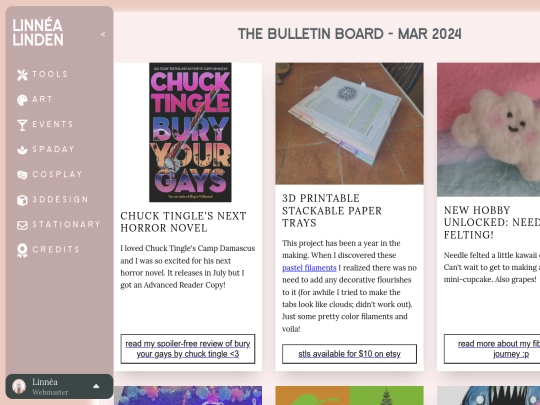Click the Stationary envelope icon
The image size is (540, 405).
click(22, 225)
